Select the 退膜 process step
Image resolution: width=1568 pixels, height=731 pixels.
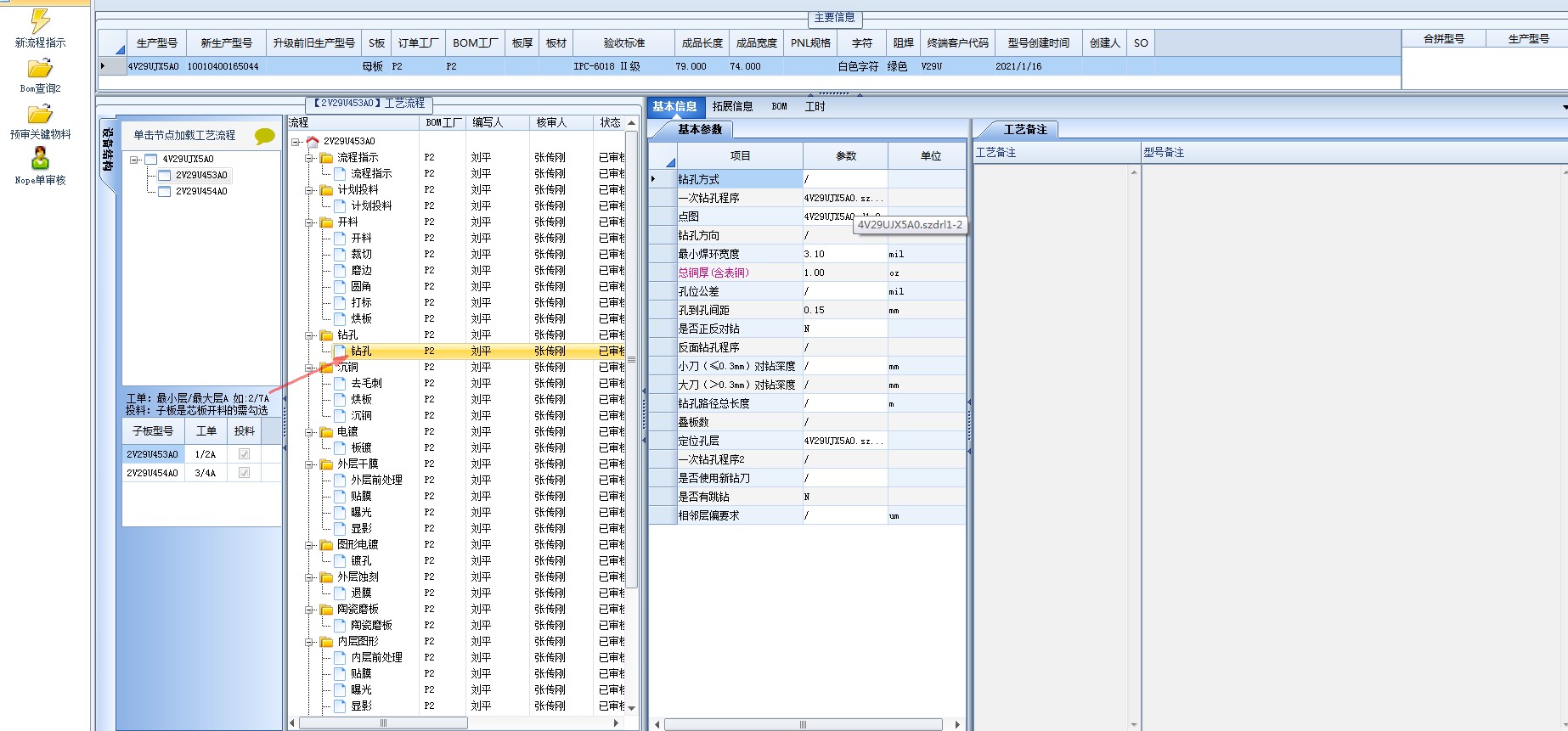(361, 593)
